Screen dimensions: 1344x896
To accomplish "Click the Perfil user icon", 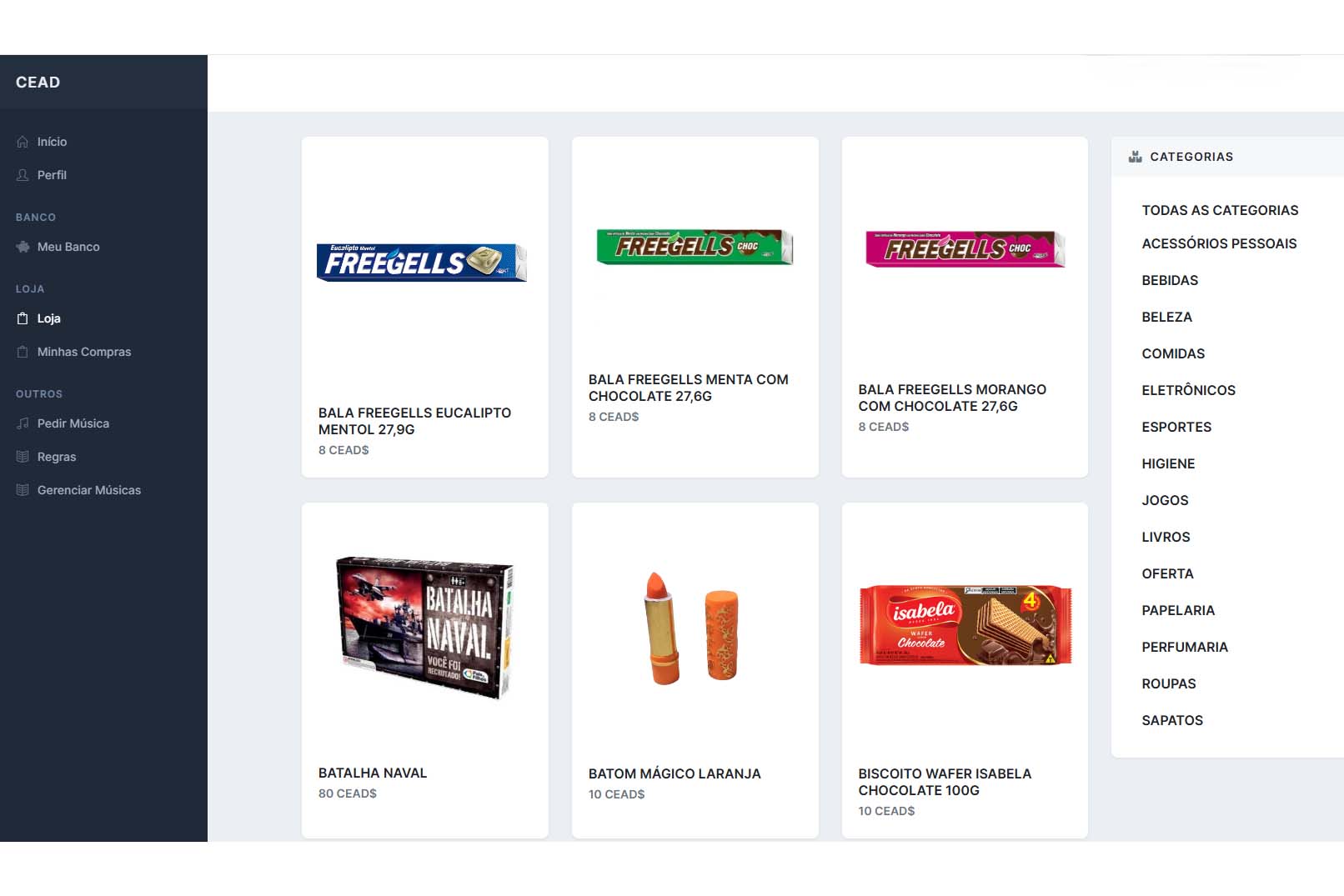I will (x=23, y=175).
